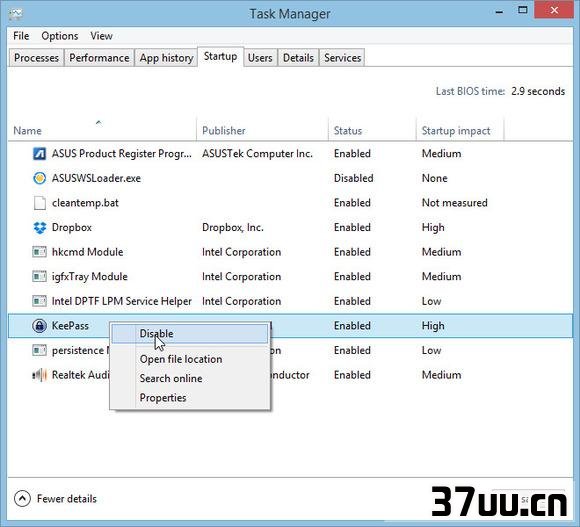Screen dimensions: 580x527
Task: Click the KeePass lock icon
Action: [40, 326]
